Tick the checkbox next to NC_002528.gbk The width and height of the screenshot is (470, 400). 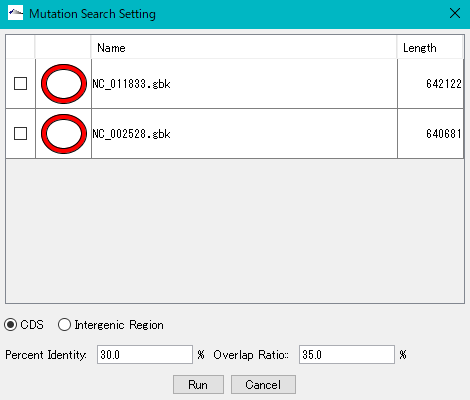pos(20,134)
